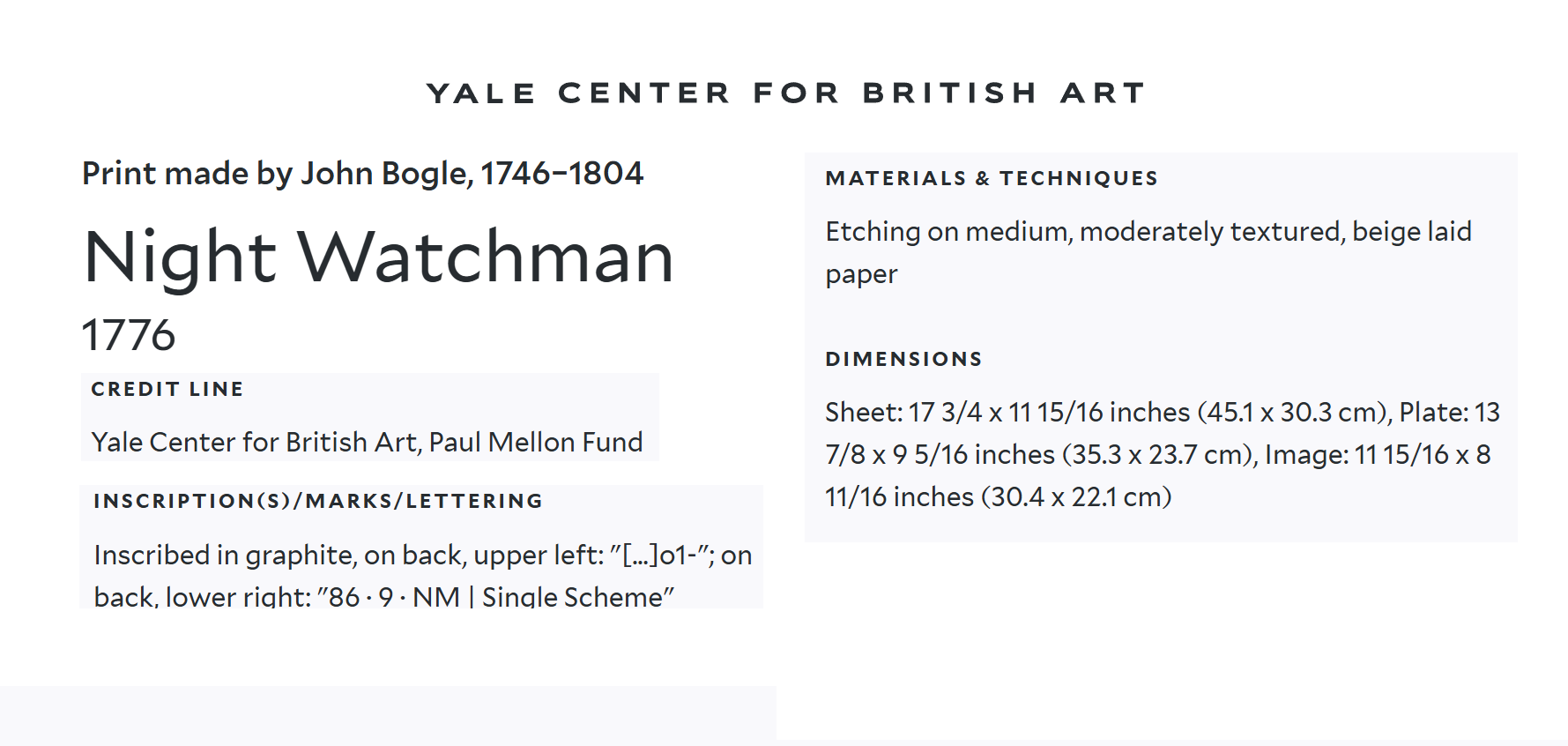This screenshot has height=746, width=1568.
Task: Click the word BRITISH in the header
Action: coord(949,93)
